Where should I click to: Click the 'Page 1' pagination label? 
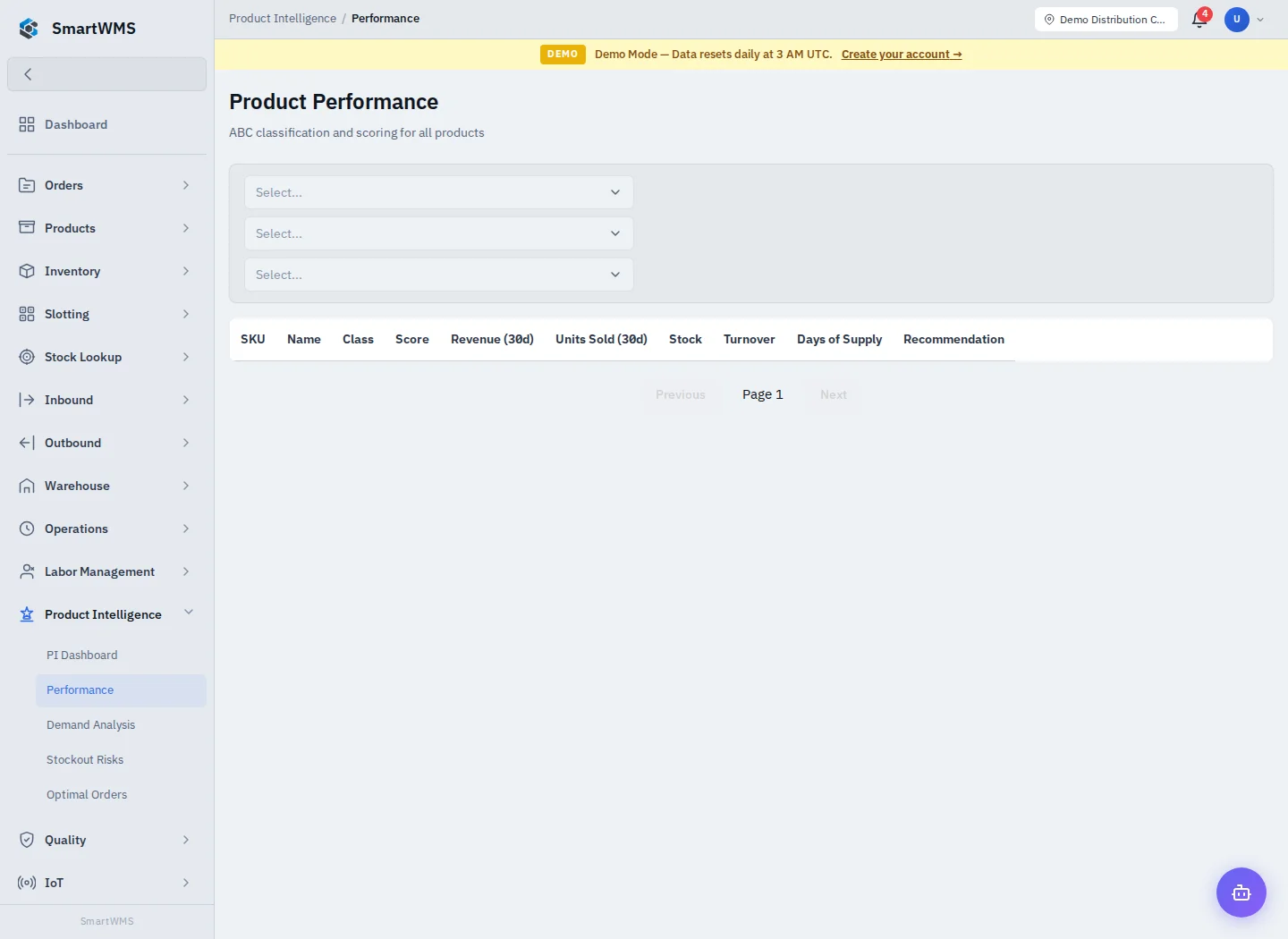coord(763,394)
